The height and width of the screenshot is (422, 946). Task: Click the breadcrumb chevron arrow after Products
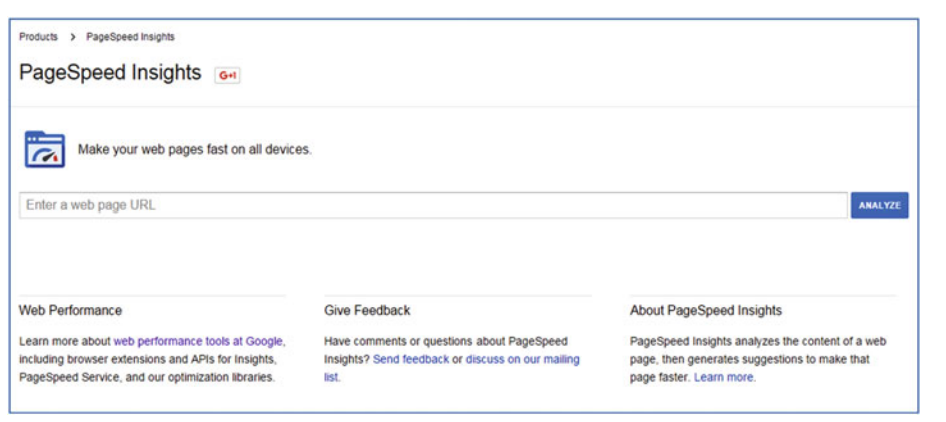click(x=72, y=37)
